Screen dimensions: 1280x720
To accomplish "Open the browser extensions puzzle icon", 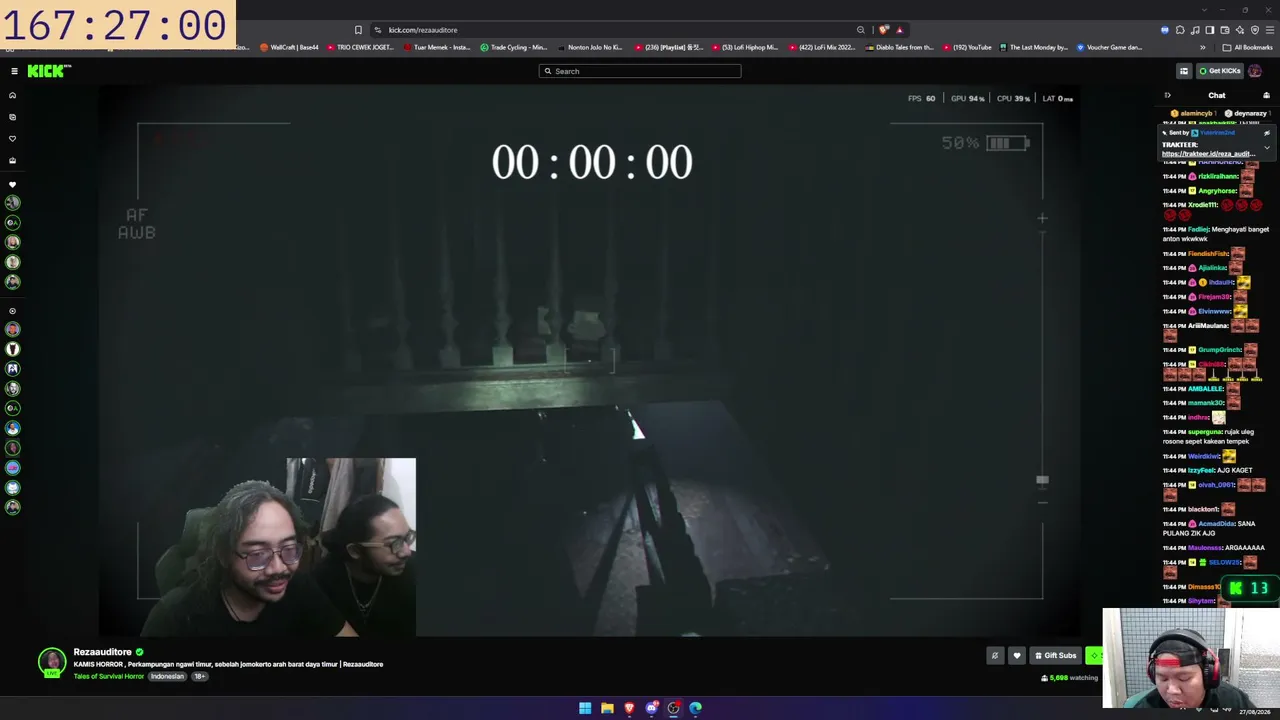I will tap(1180, 30).
